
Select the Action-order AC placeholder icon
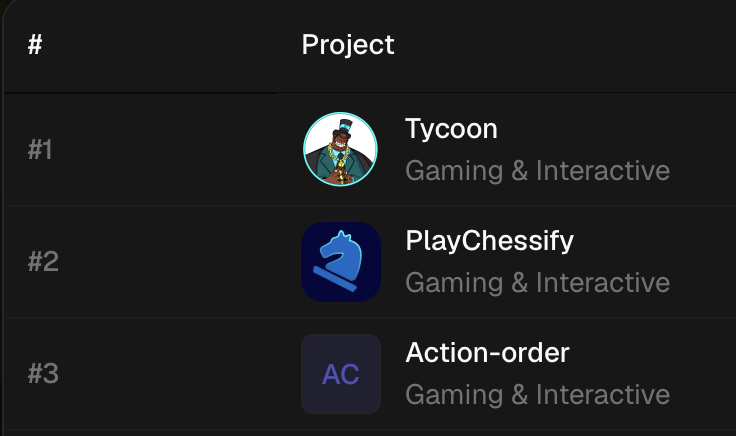[x=341, y=374]
